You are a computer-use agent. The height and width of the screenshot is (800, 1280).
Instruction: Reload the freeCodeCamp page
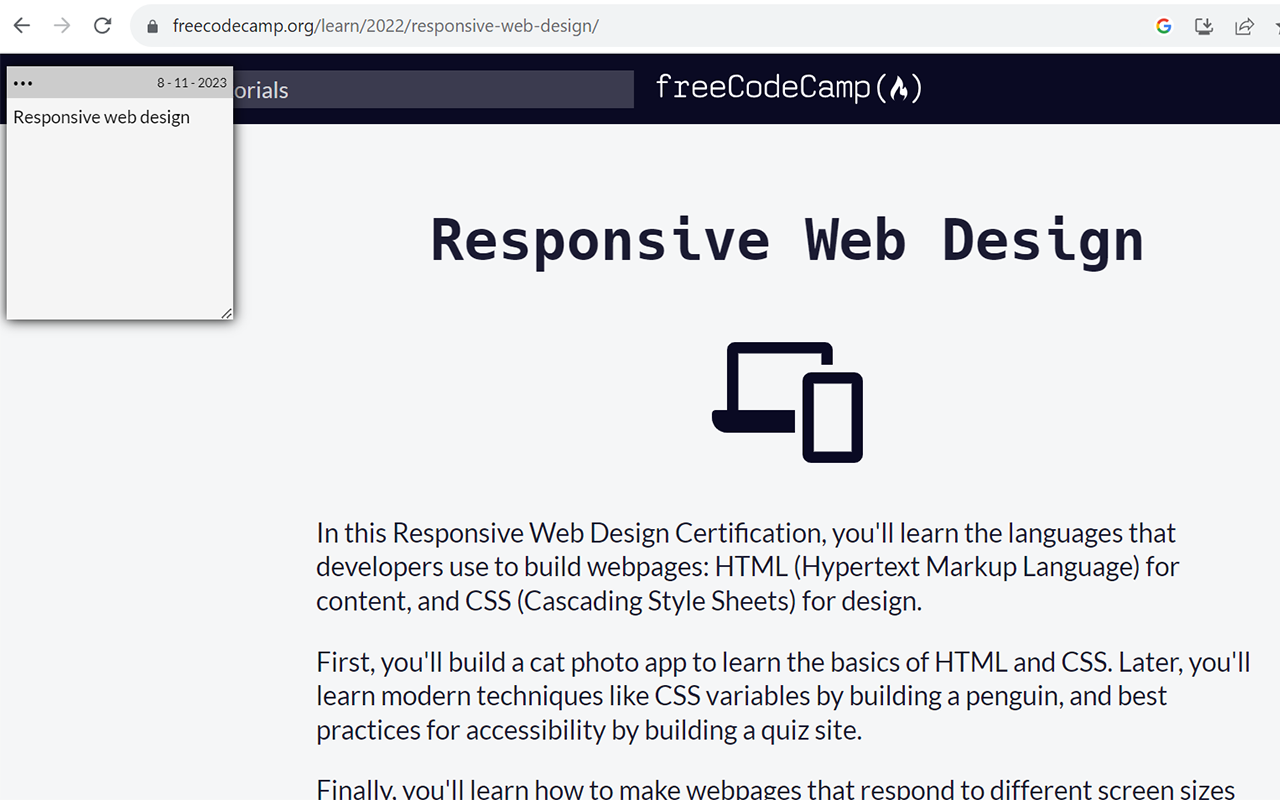[x=102, y=26]
